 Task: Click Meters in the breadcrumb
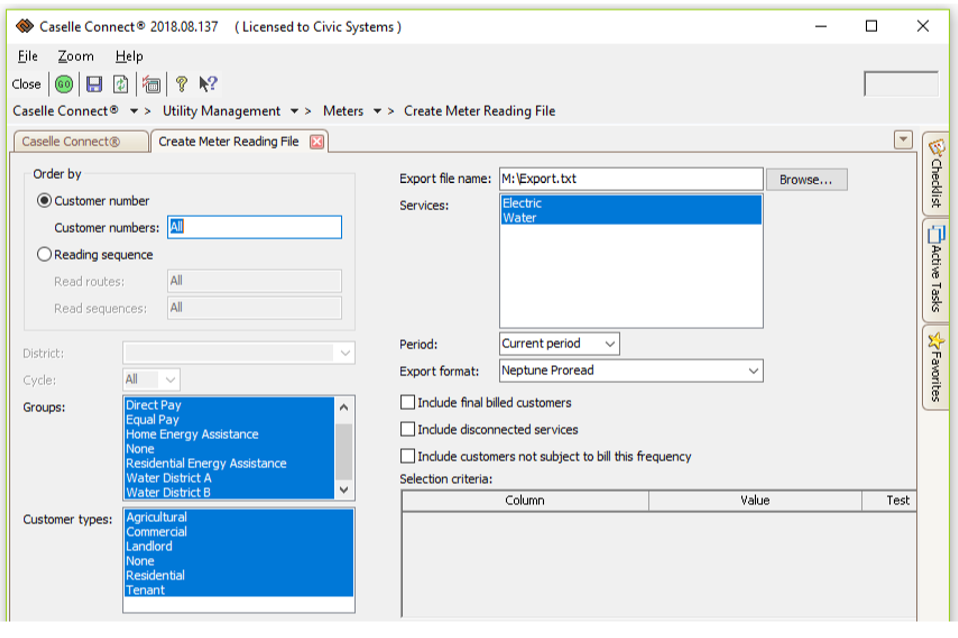tap(343, 111)
